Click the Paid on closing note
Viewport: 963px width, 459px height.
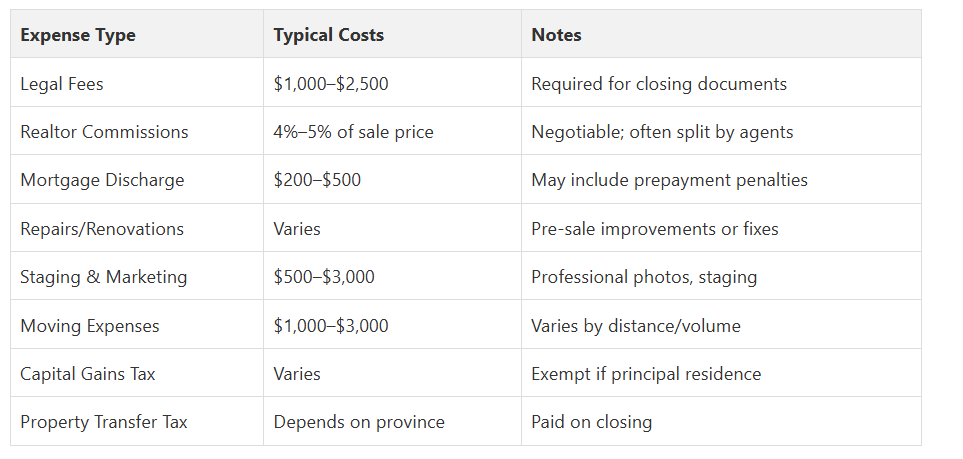point(591,422)
